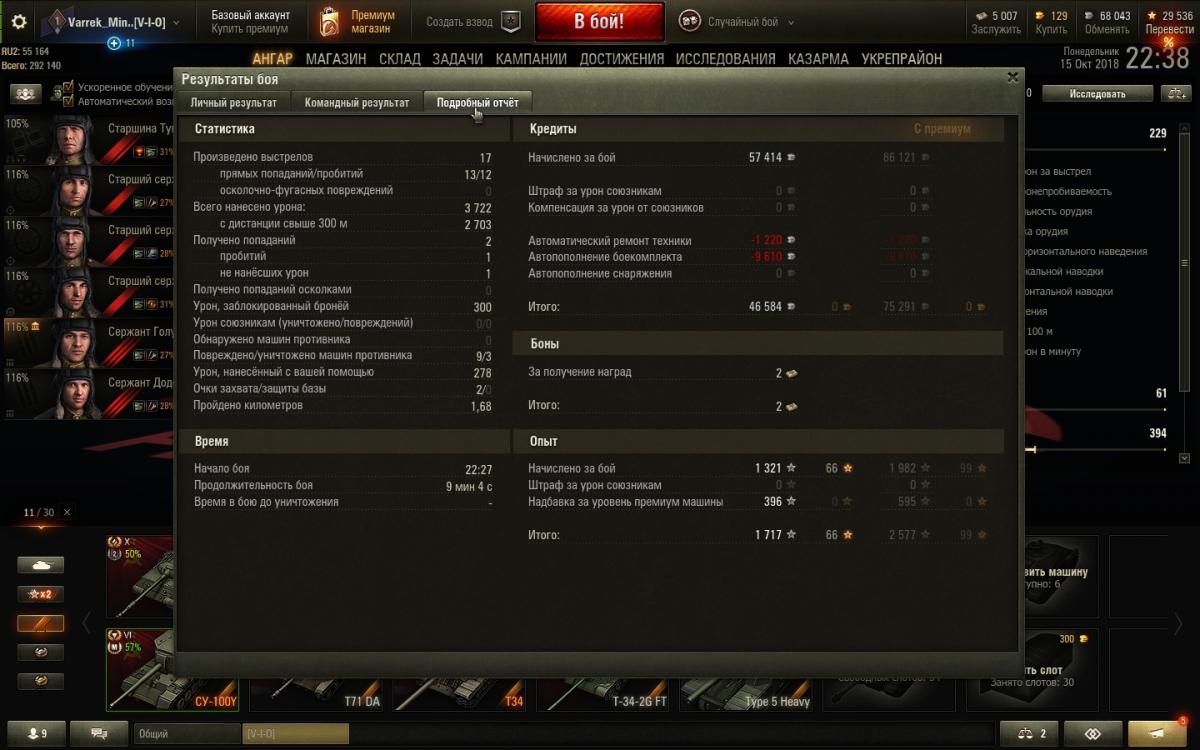
Task: Toggle the highlighted orange carousel filter
Action: (40, 624)
